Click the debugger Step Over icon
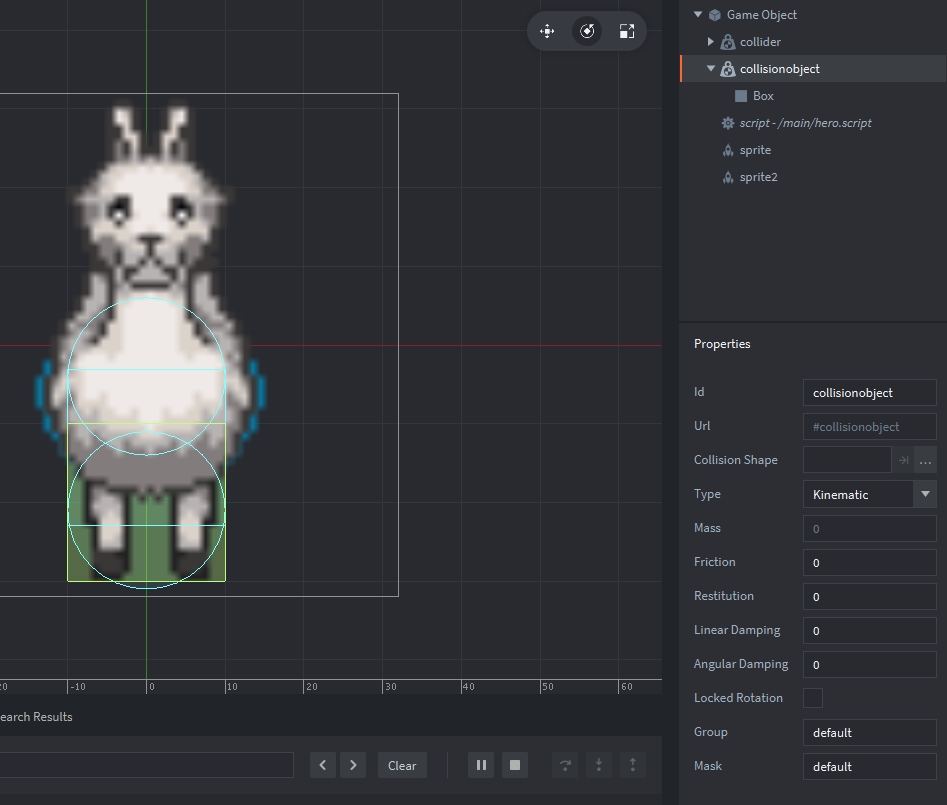The height and width of the screenshot is (805, 947). (565, 765)
